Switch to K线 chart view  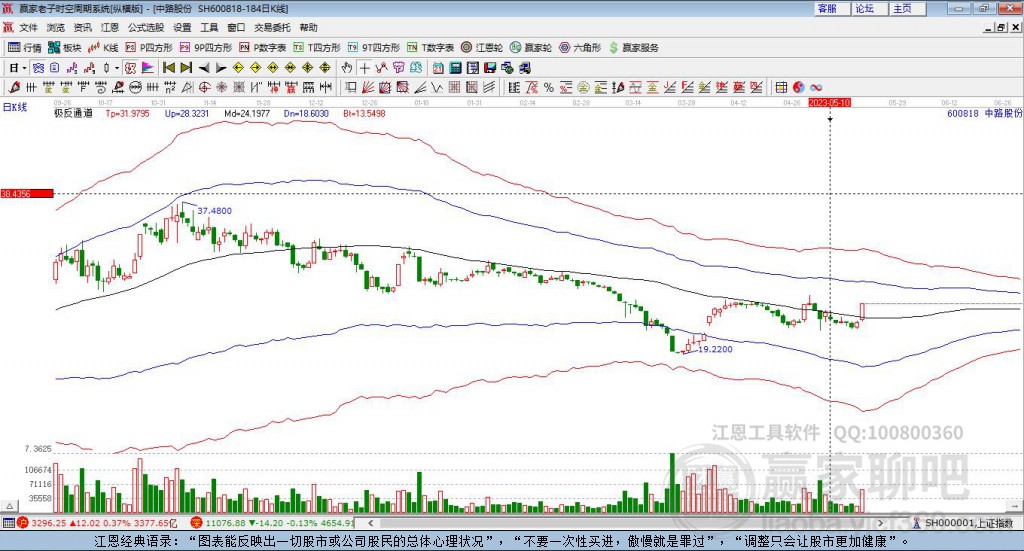pos(103,48)
